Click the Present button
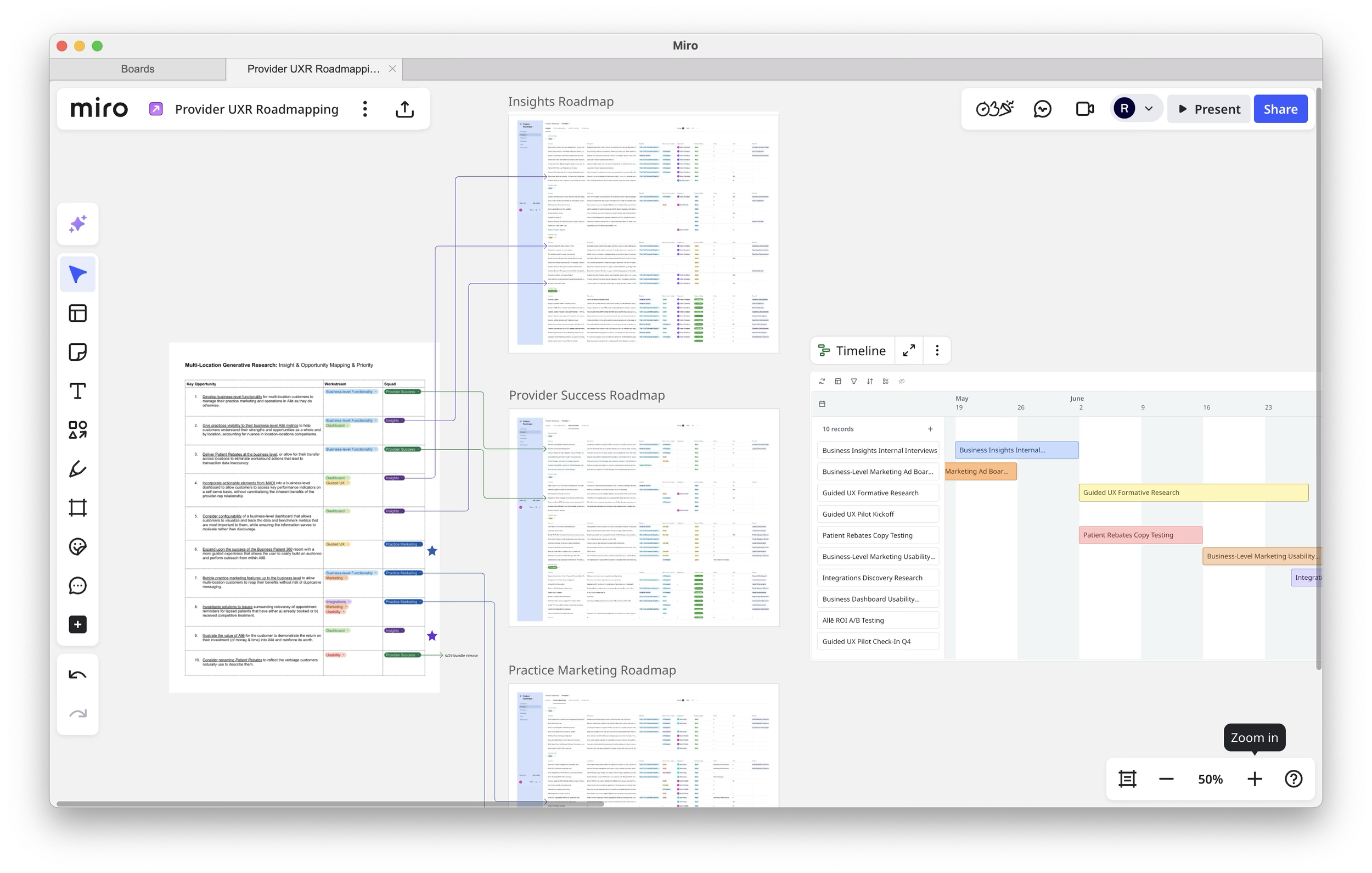This screenshot has height=873, width=1372. tap(1208, 109)
